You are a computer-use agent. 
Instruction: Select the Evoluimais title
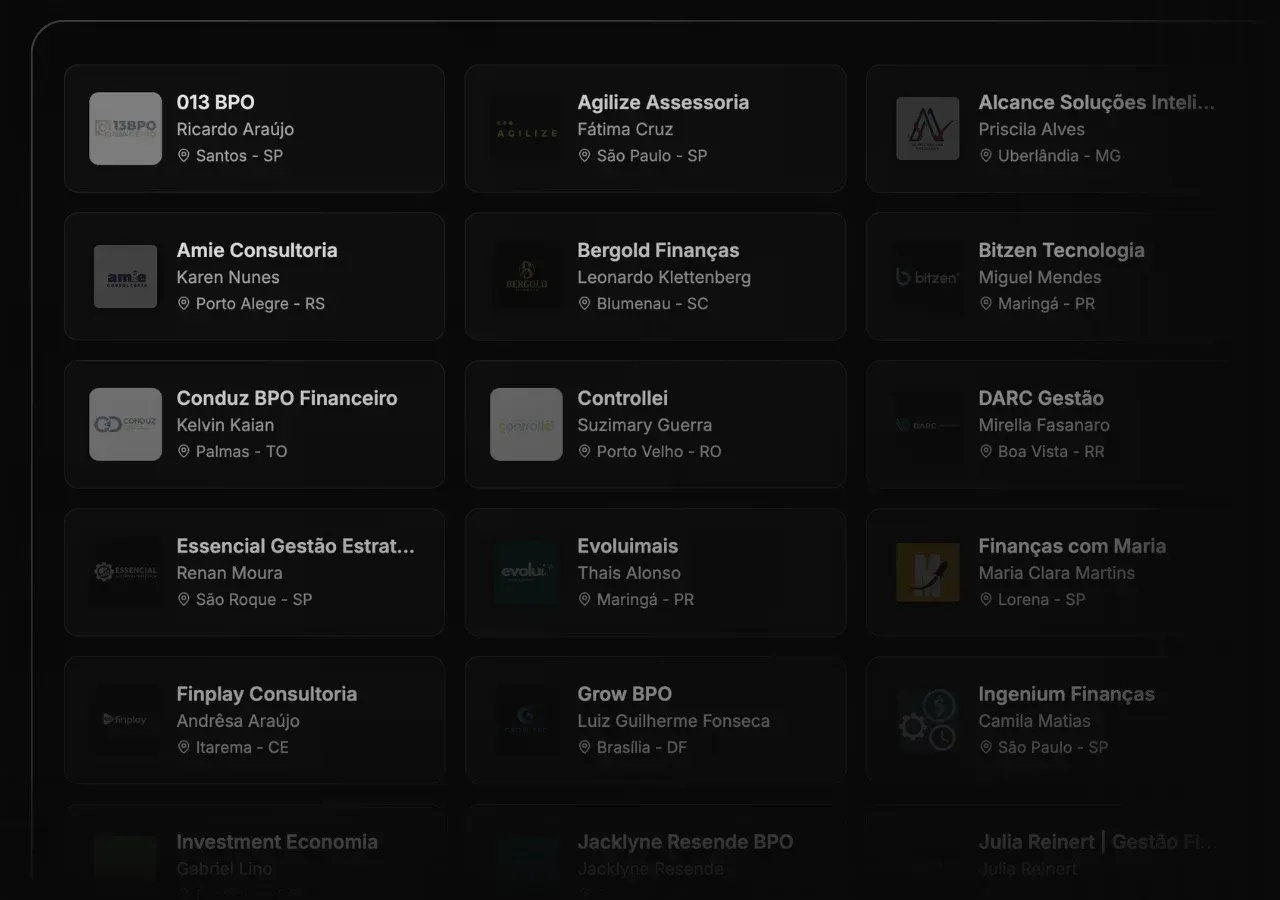tap(628, 546)
